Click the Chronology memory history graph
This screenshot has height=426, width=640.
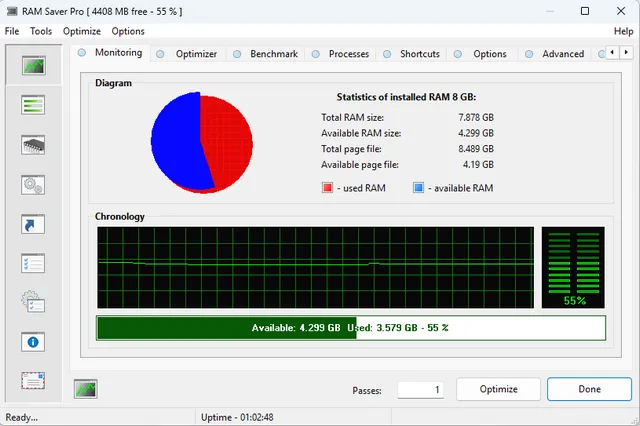pyautogui.click(x=315, y=267)
